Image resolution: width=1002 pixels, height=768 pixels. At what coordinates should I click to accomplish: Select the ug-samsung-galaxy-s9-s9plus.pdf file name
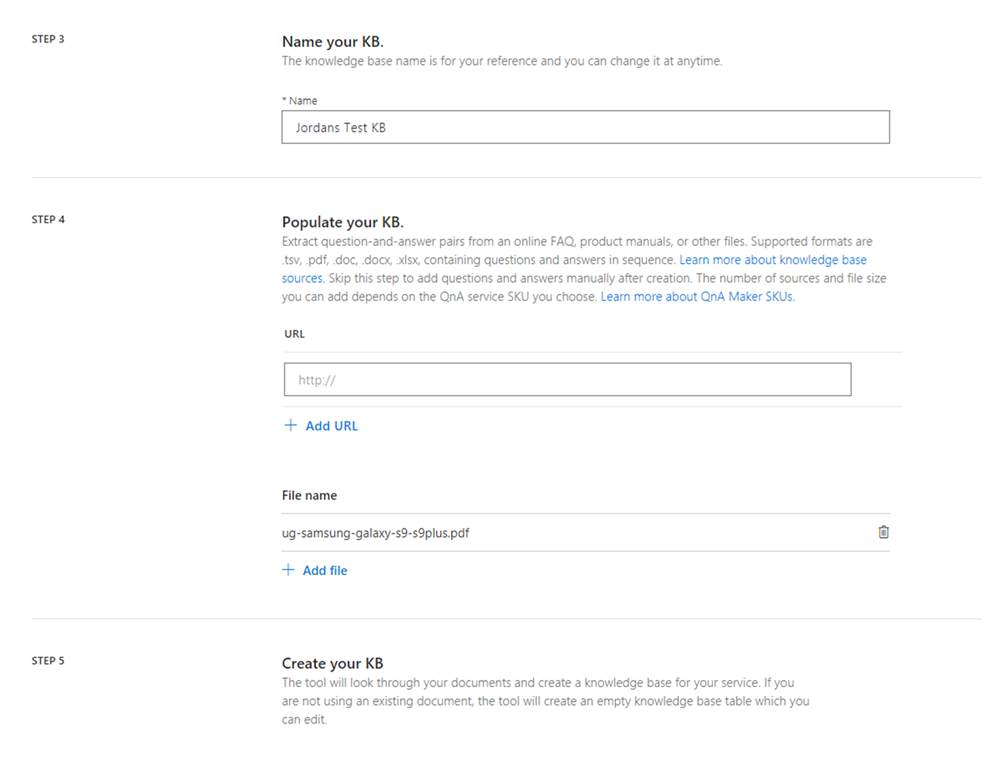coord(376,533)
